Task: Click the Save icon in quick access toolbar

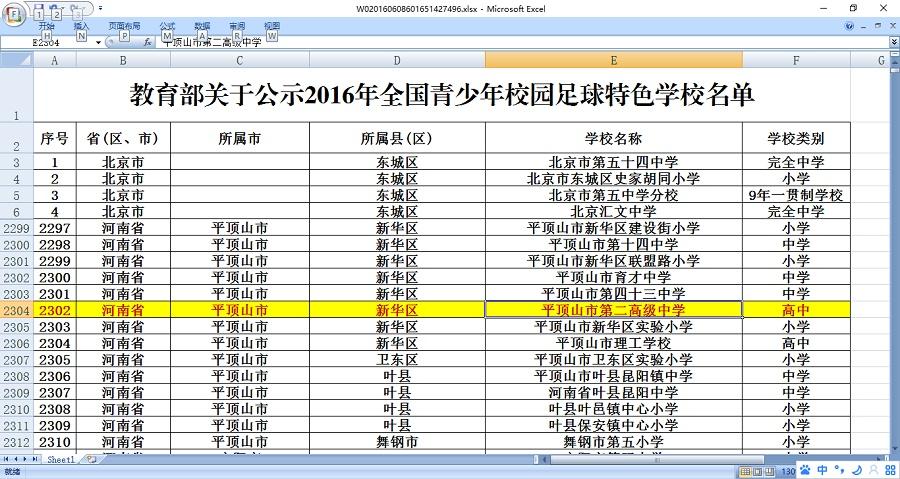Action: (x=39, y=7)
